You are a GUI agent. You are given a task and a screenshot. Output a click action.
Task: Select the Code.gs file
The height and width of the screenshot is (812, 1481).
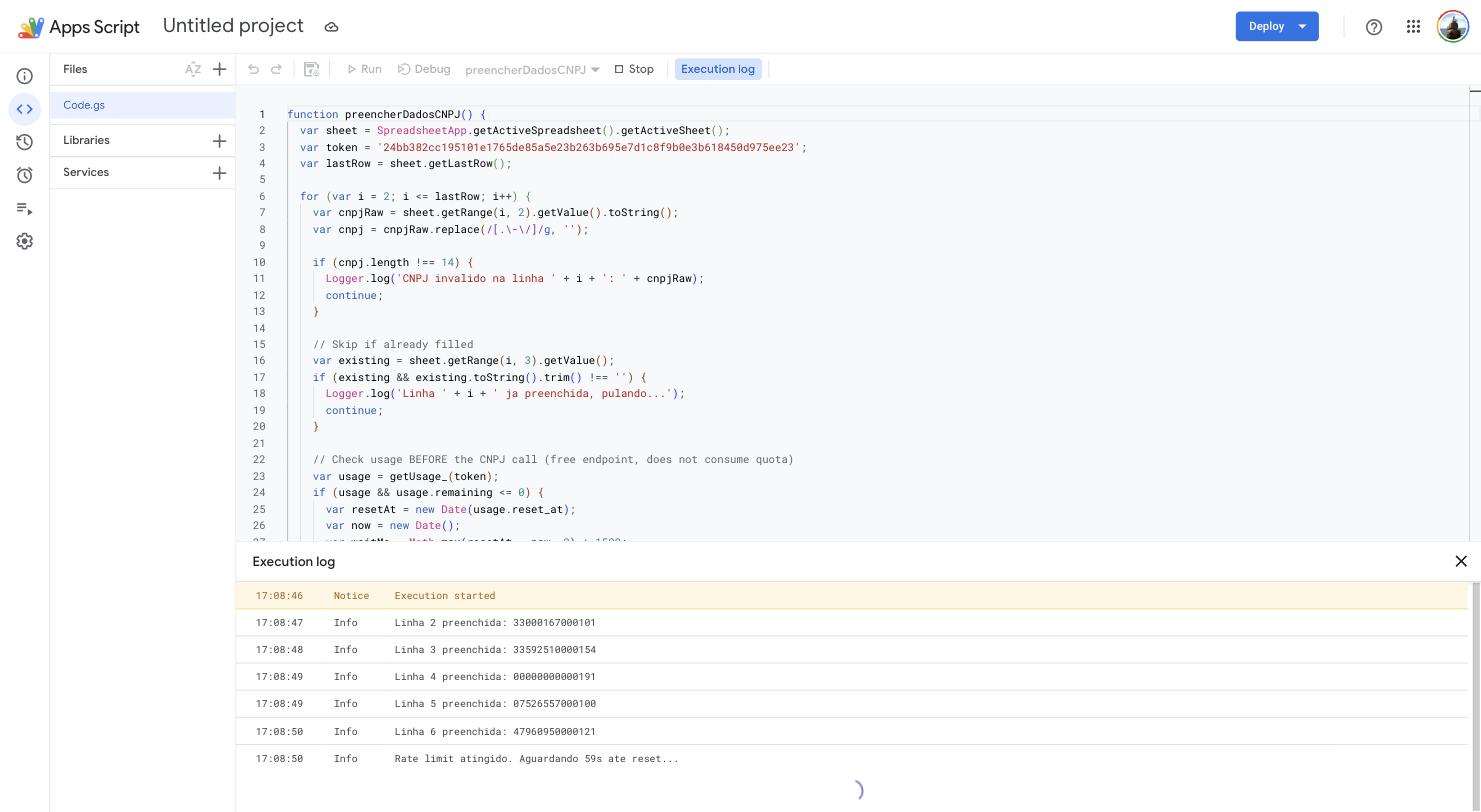pyautogui.click(x=142, y=105)
